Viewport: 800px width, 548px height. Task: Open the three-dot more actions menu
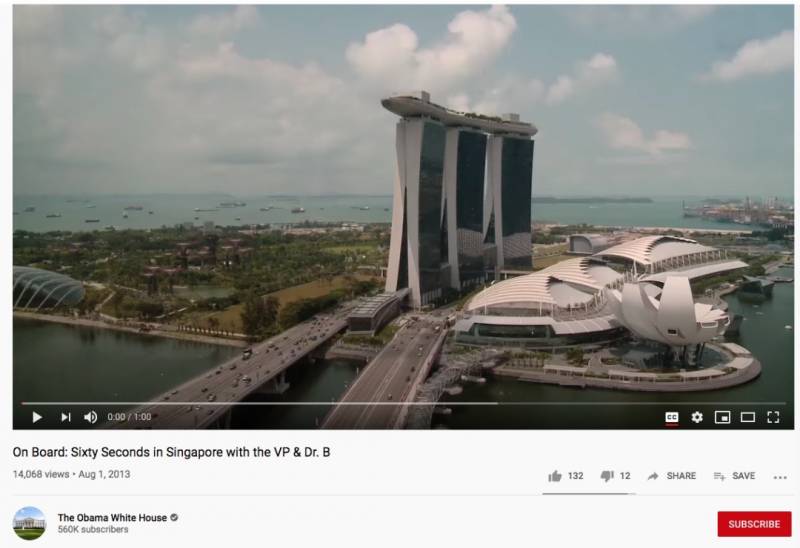(x=780, y=477)
